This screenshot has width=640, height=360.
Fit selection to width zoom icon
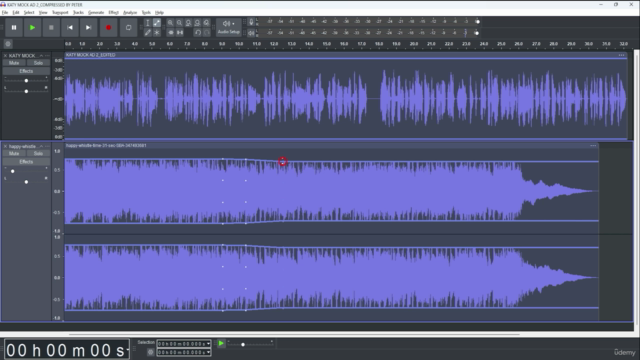tap(188, 23)
